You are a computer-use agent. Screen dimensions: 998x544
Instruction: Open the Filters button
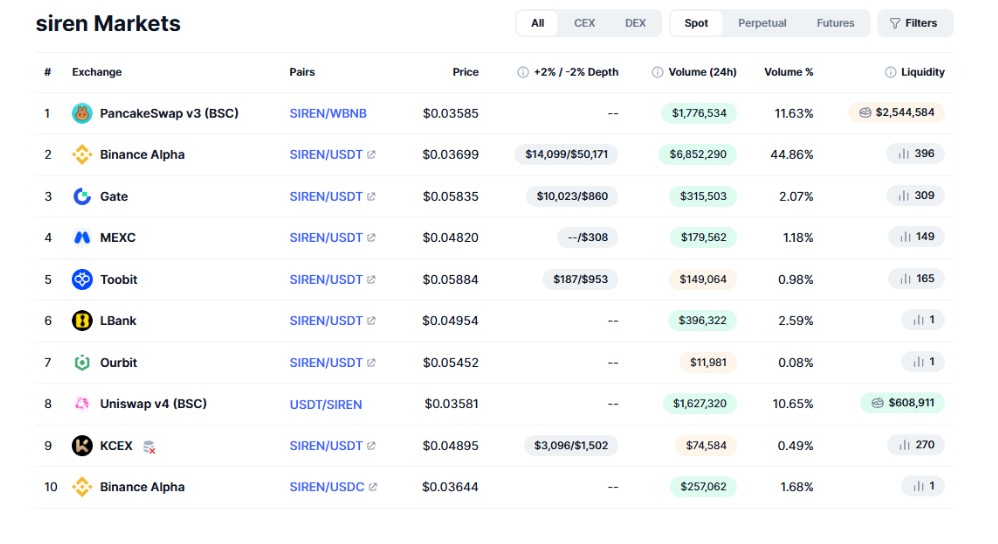(915, 23)
